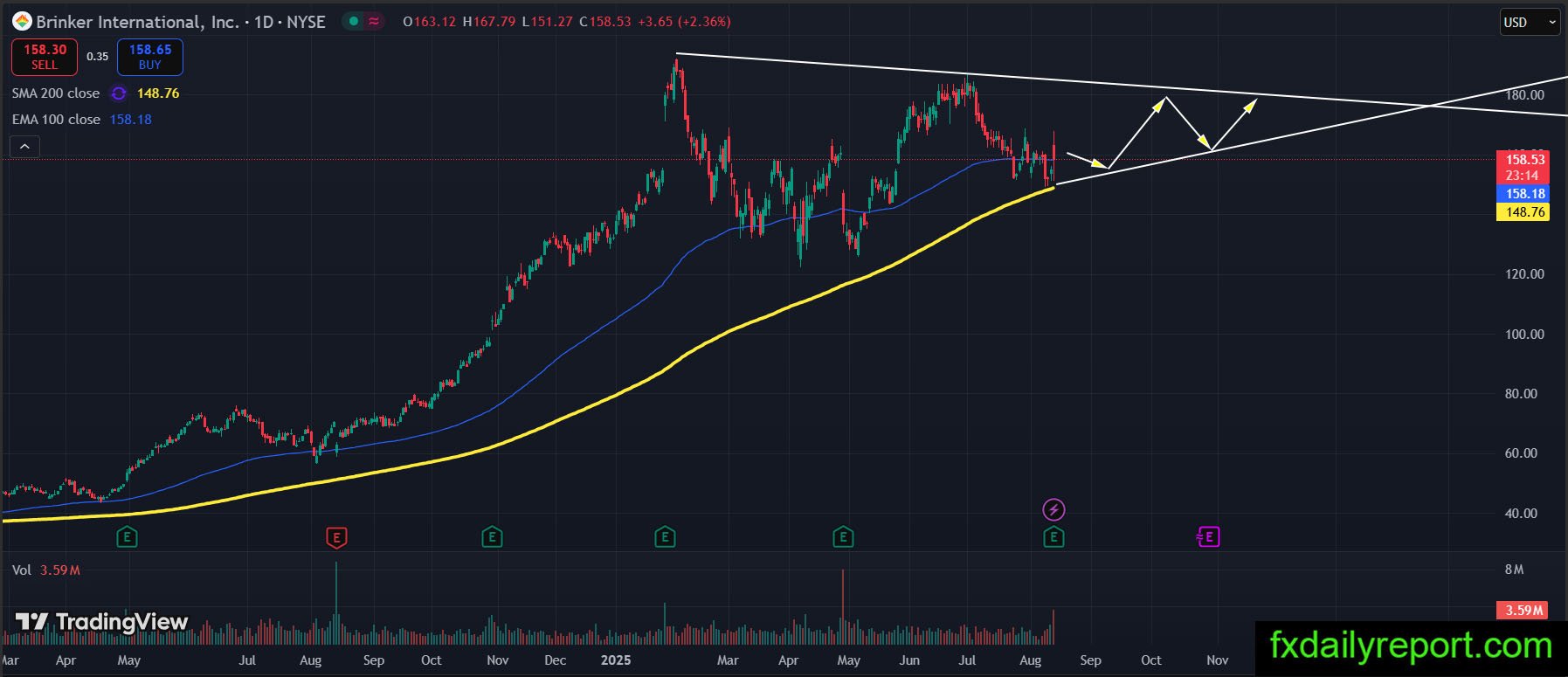Screen dimensions: 1568x677
Task: Click the Dec label on time axis
Action: coord(555,660)
